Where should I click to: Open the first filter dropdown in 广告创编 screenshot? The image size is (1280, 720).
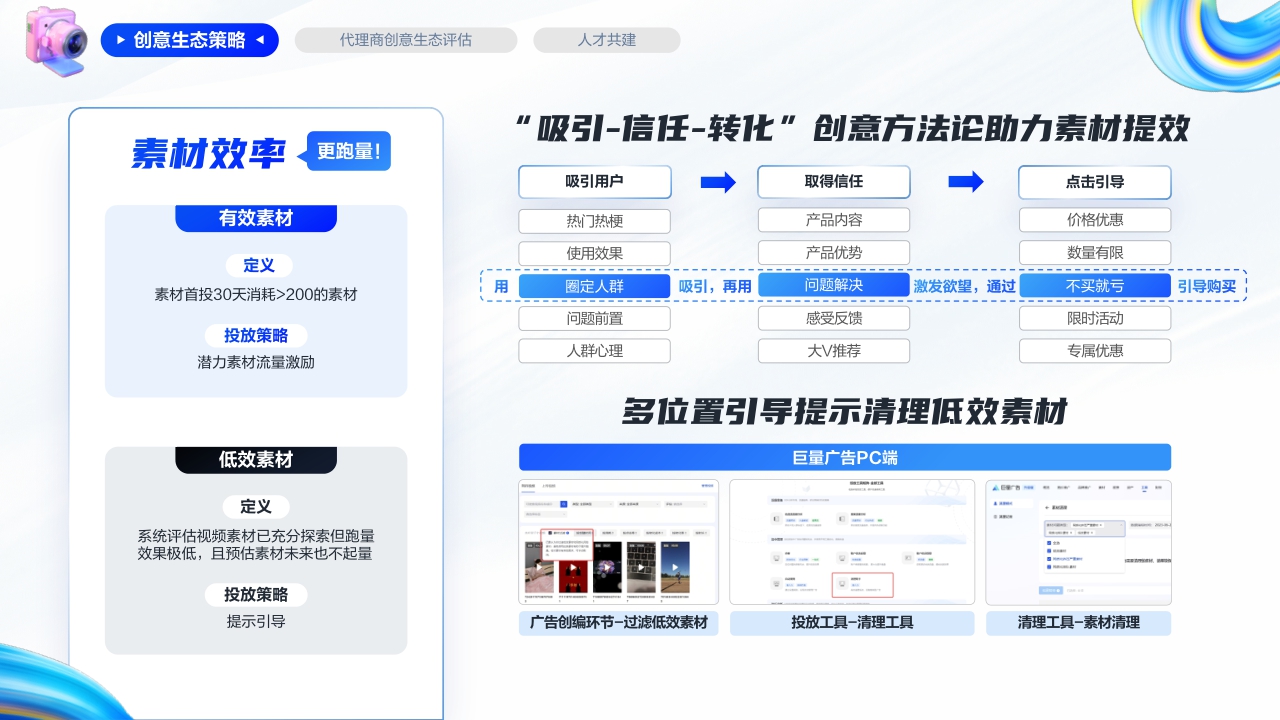tap(592, 504)
